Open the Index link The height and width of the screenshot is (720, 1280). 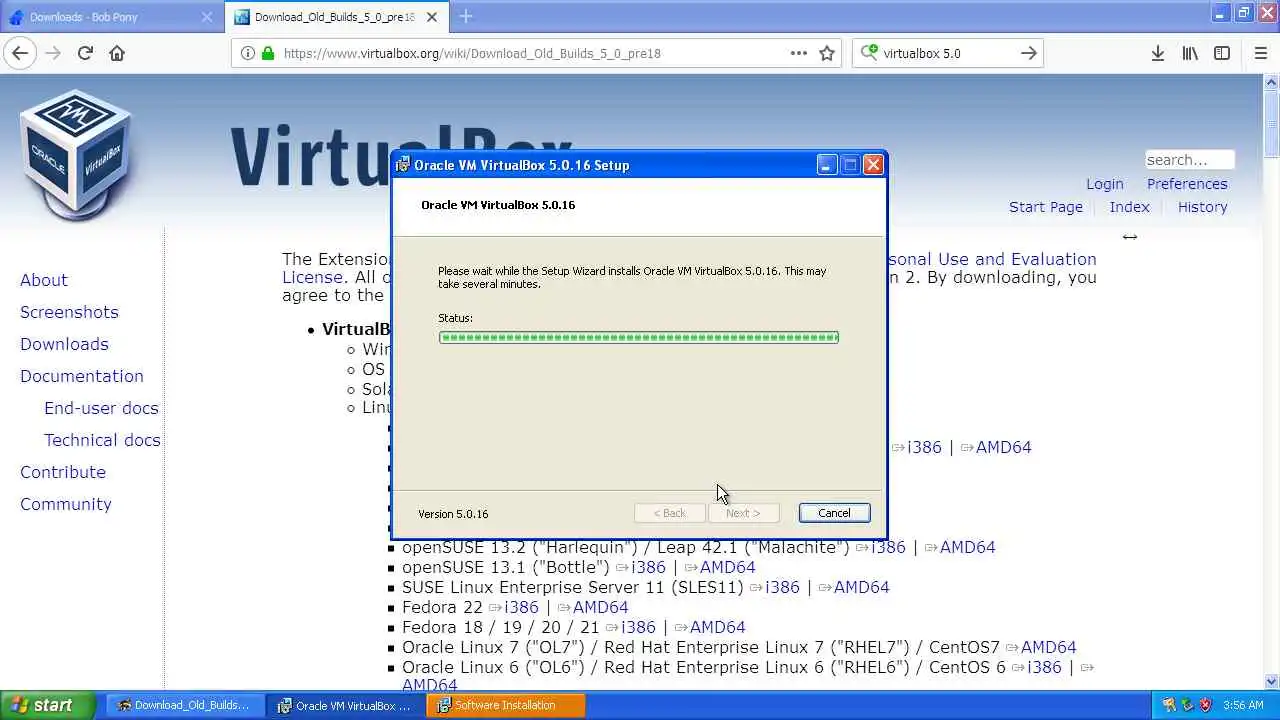[x=1129, y=207]
